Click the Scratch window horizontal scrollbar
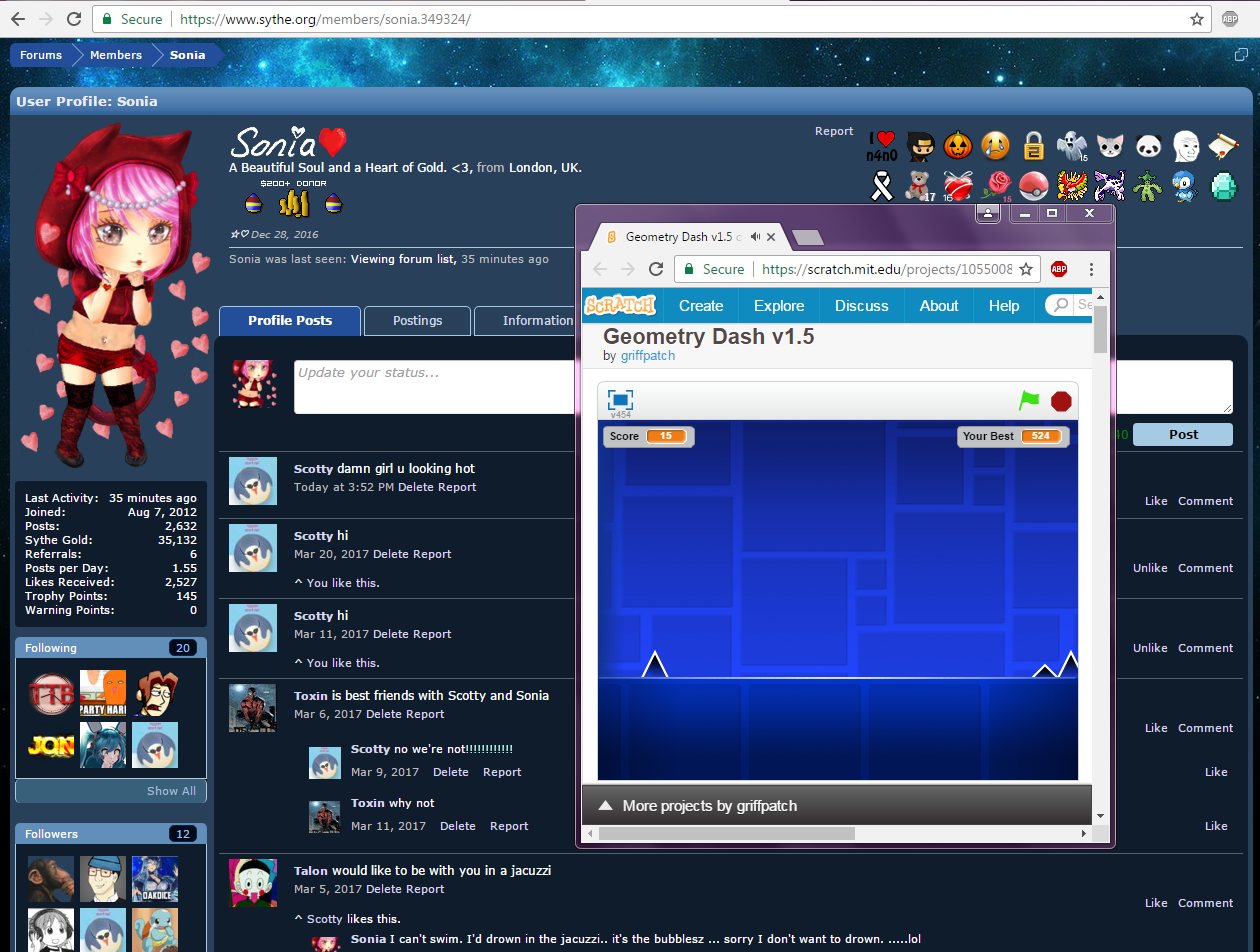 [727, 833]
